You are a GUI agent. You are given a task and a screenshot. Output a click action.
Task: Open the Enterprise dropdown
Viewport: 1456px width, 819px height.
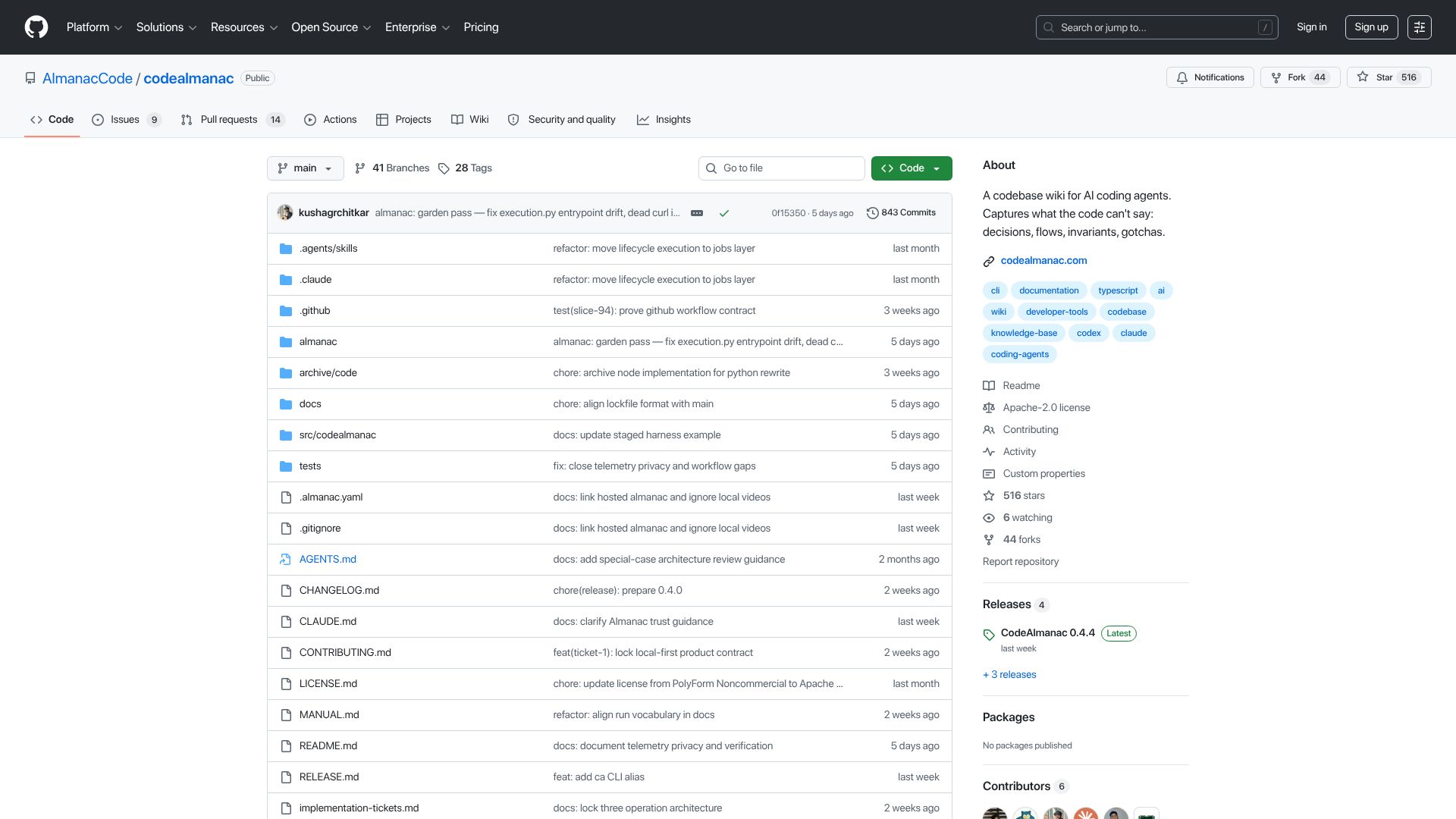point(417,27)
